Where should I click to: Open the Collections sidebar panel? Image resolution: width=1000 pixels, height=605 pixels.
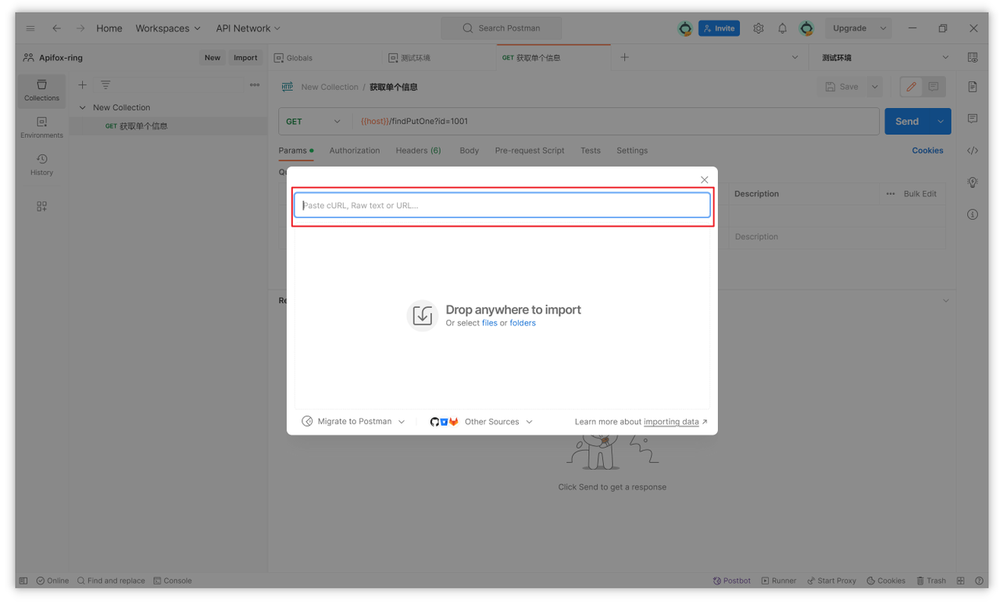tap(41, 91)
